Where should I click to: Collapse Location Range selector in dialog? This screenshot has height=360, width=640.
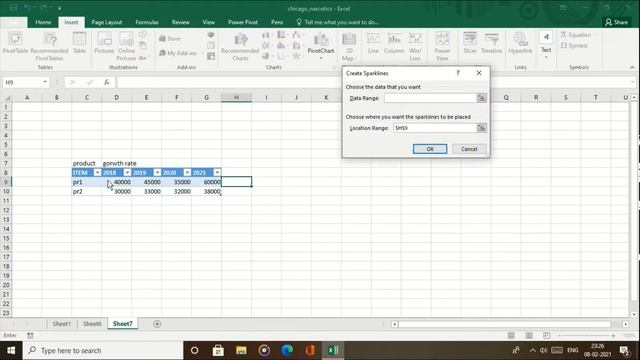482,128
